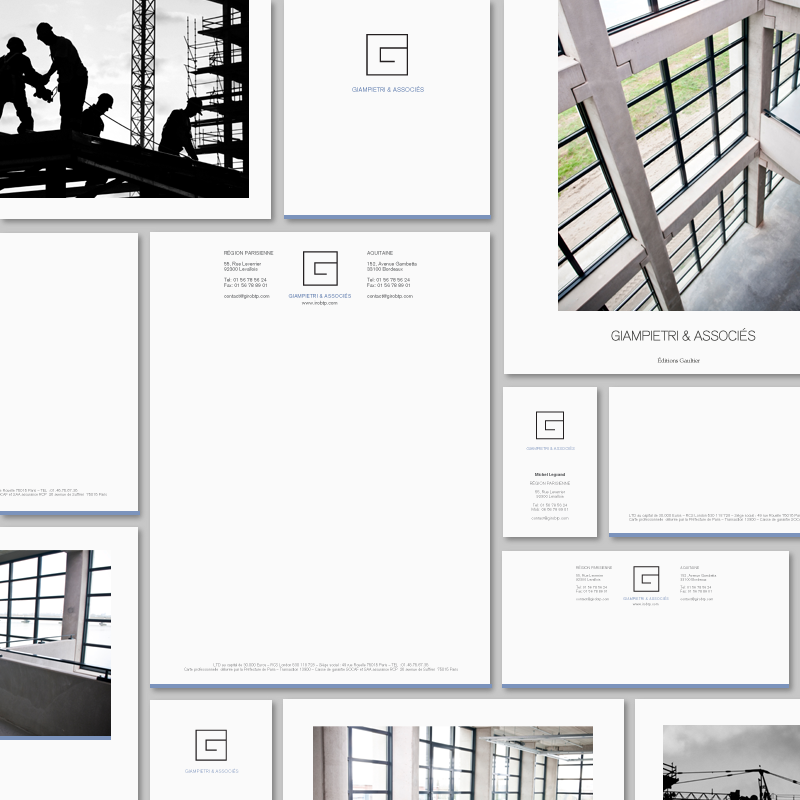Click the G logo on the large letterhead
The image size is (800, 800).
coord(320,268)
